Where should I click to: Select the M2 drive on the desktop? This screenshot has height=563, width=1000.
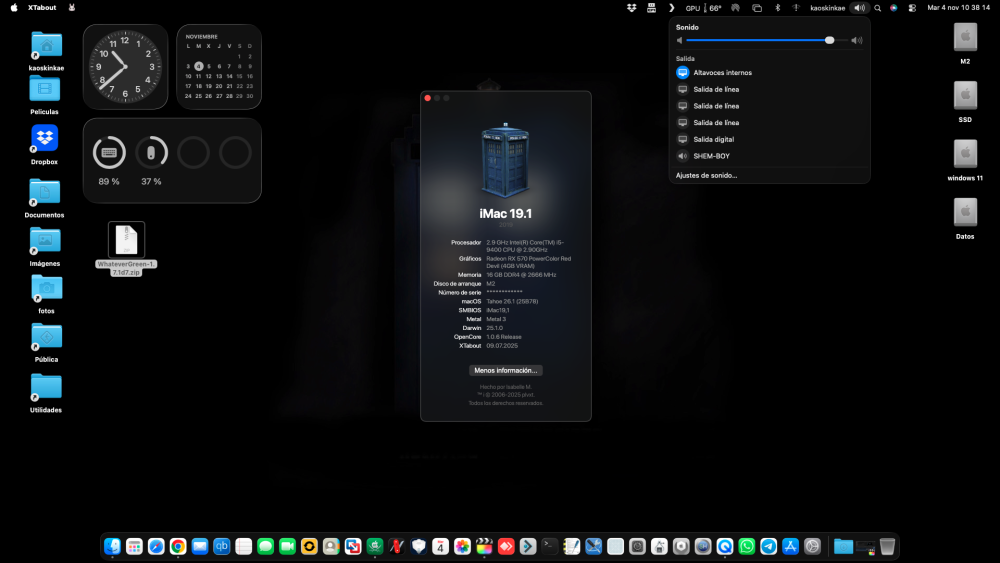click(965, 38)
